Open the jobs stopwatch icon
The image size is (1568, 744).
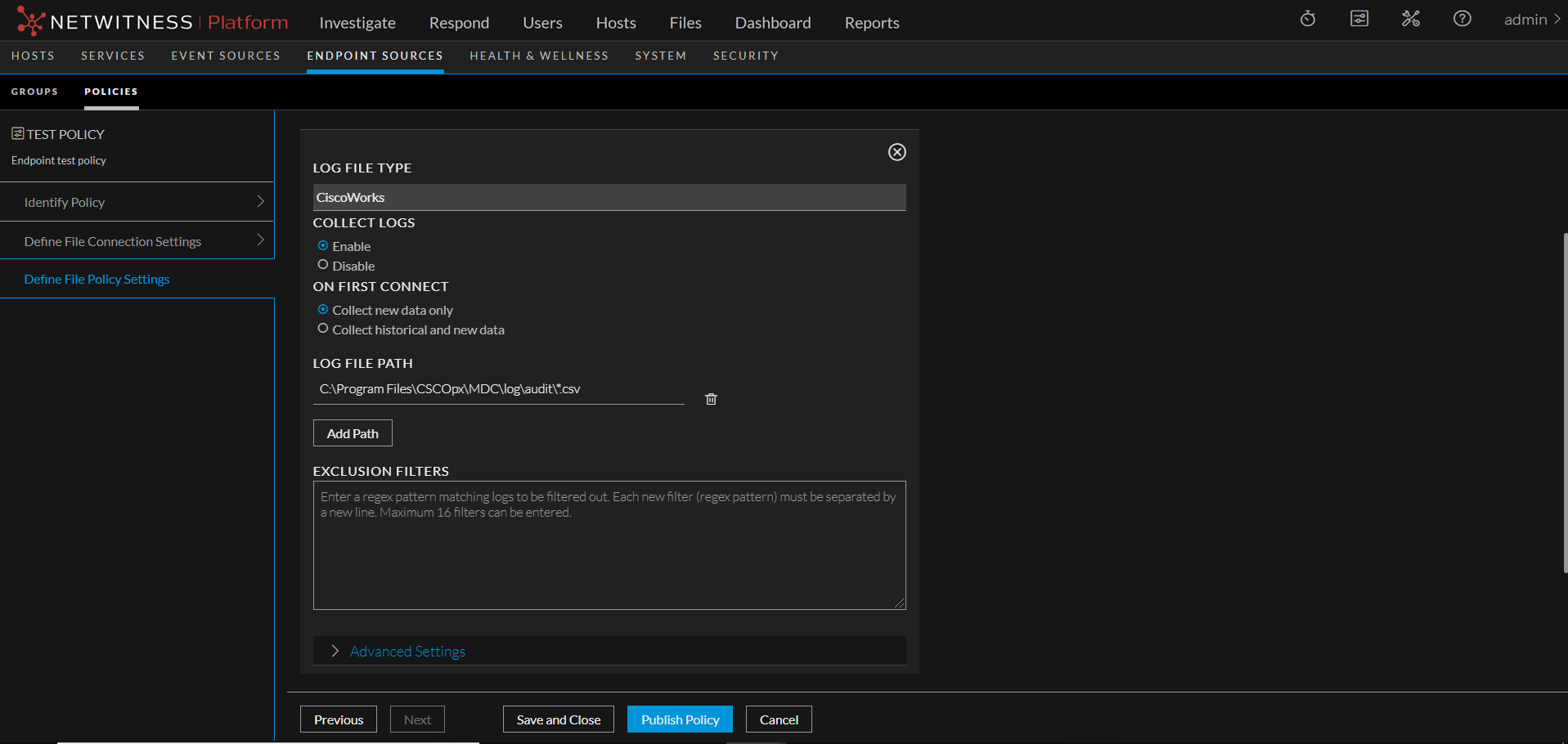(1307, 19)
